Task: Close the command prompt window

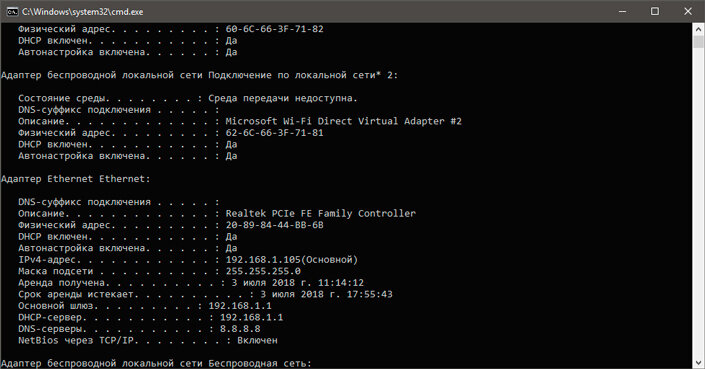Action: pyautogui.click(x=688, y=12)
